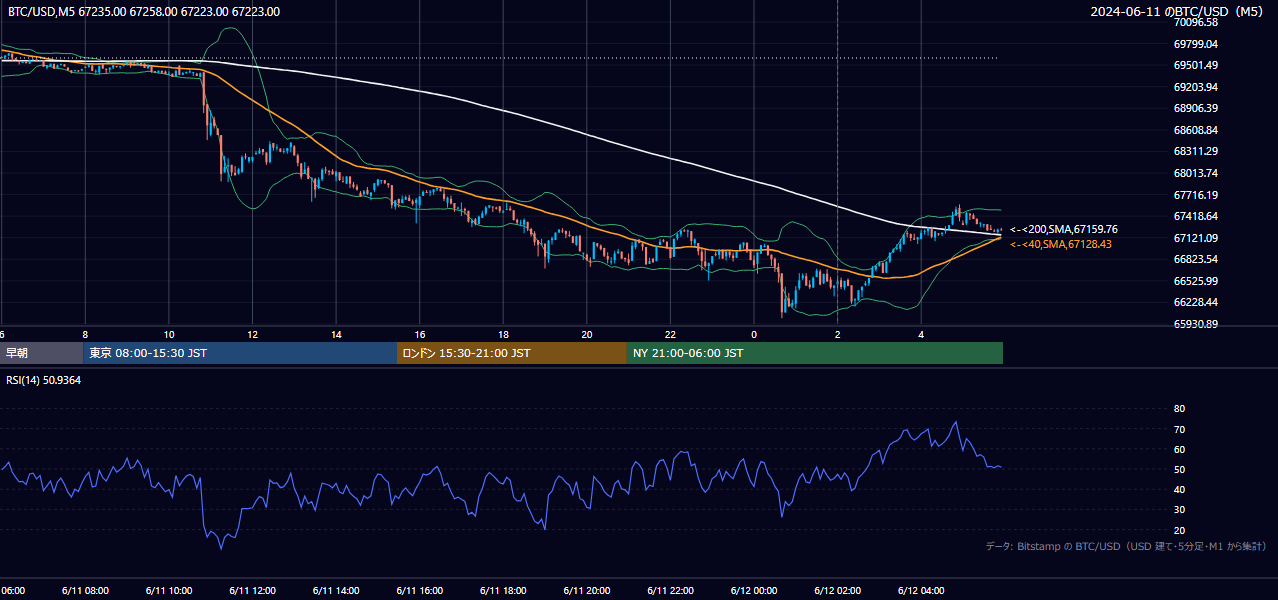
Task: Click price axis value 66228.44
Action: pyautogui.click(x=1196, y=302)
